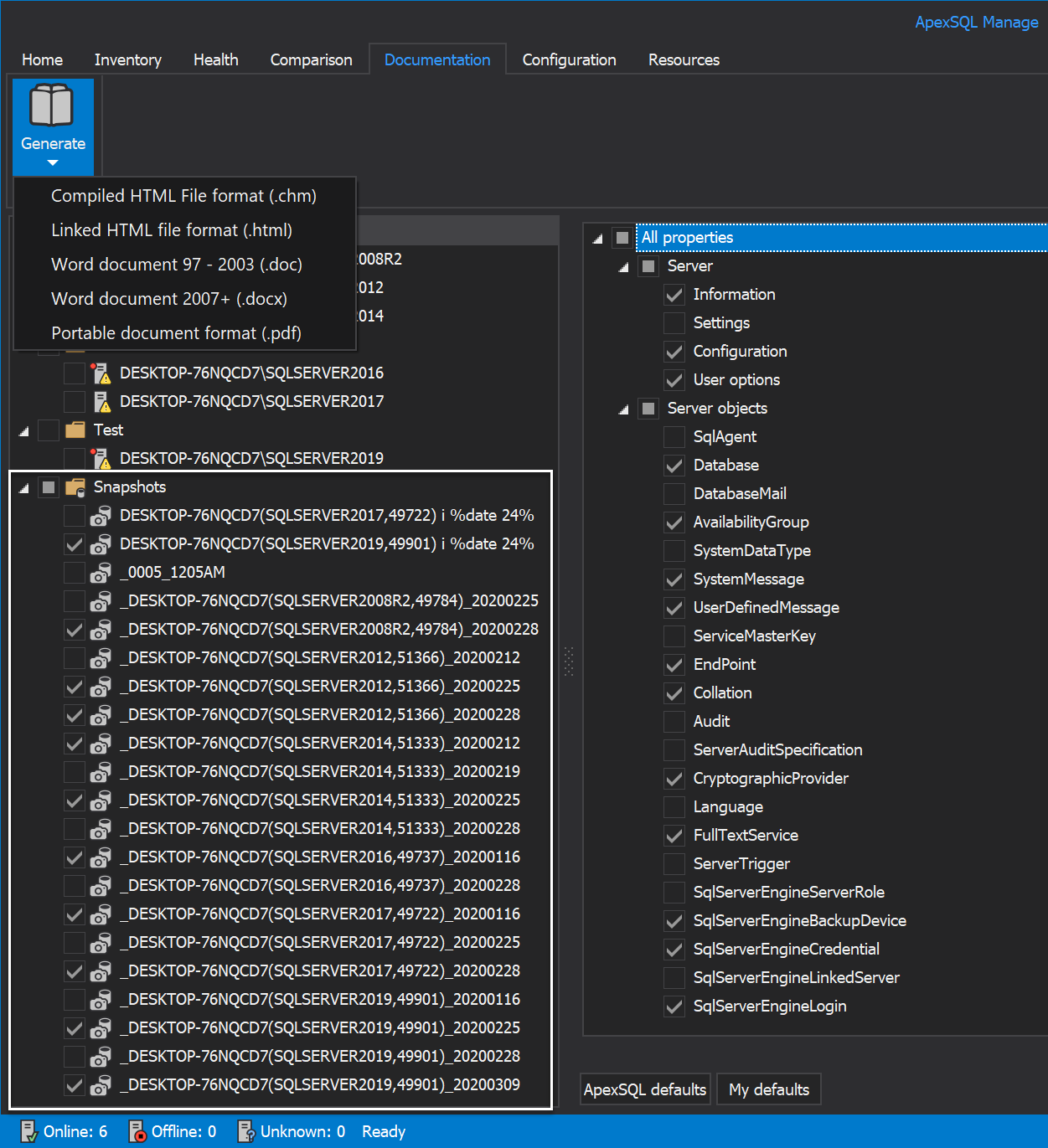The height and width of the screenshot is (1148, 1048).
Task: Click the Snapshots folder icon
Action: (75, 486)
